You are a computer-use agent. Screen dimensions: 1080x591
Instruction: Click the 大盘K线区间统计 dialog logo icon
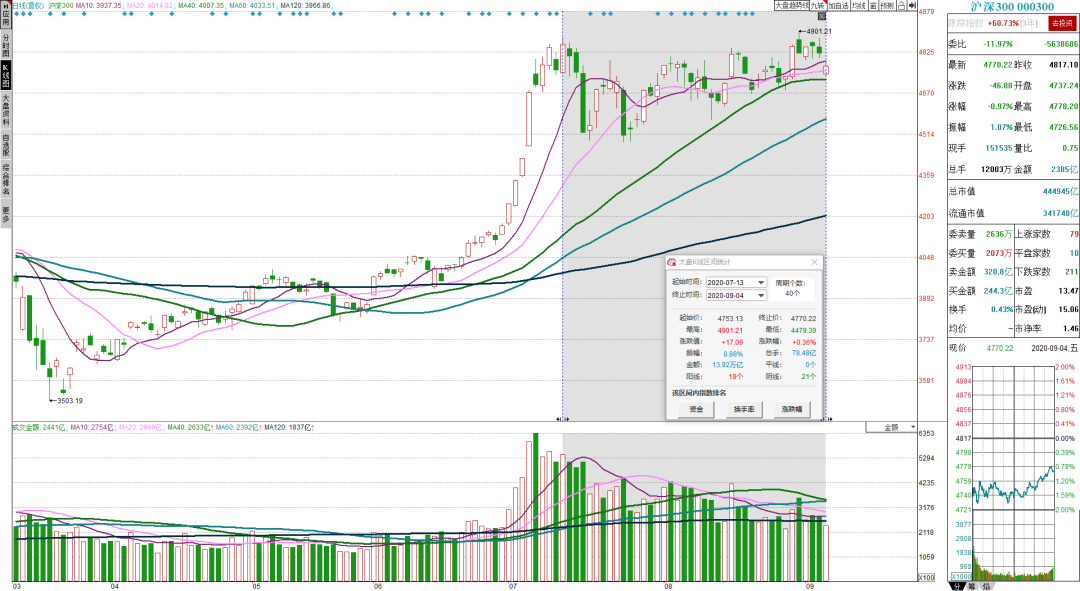[672, 262]
